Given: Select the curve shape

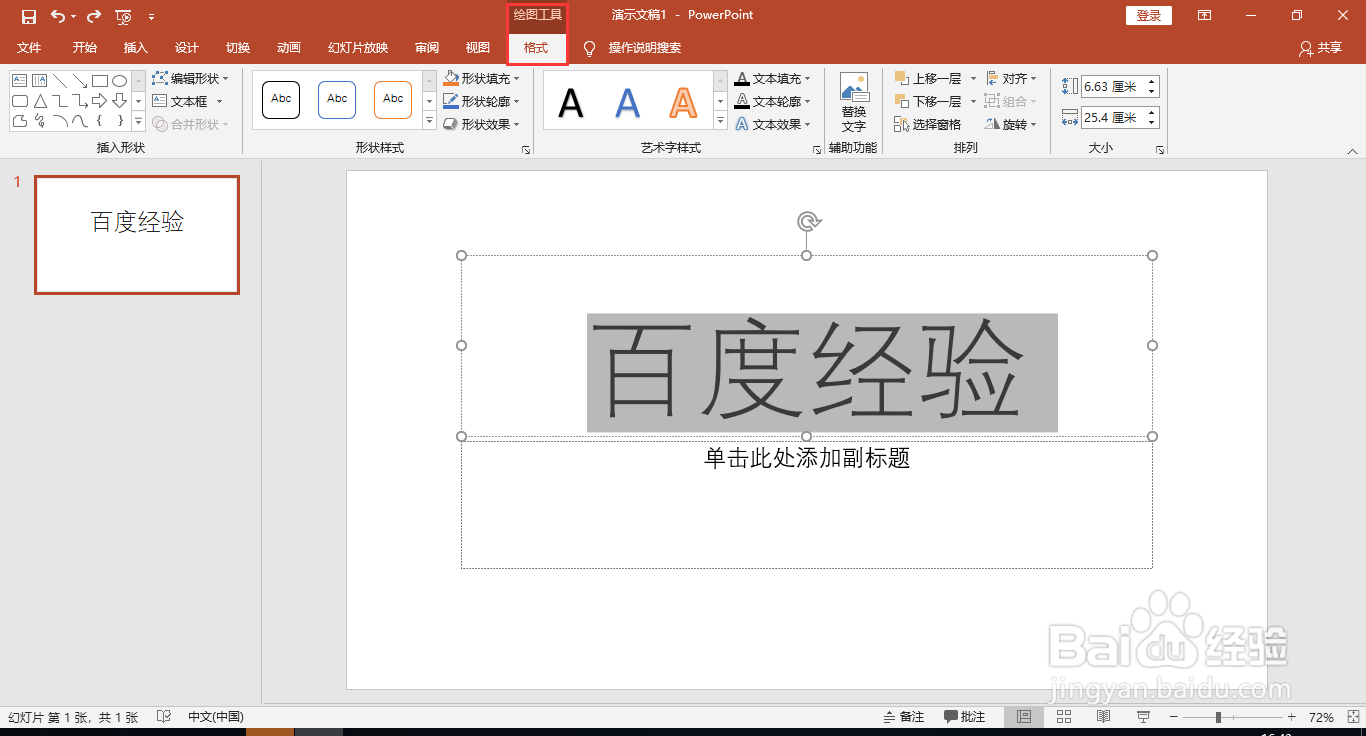Looking at the screenshot, I should click(80, 121).
